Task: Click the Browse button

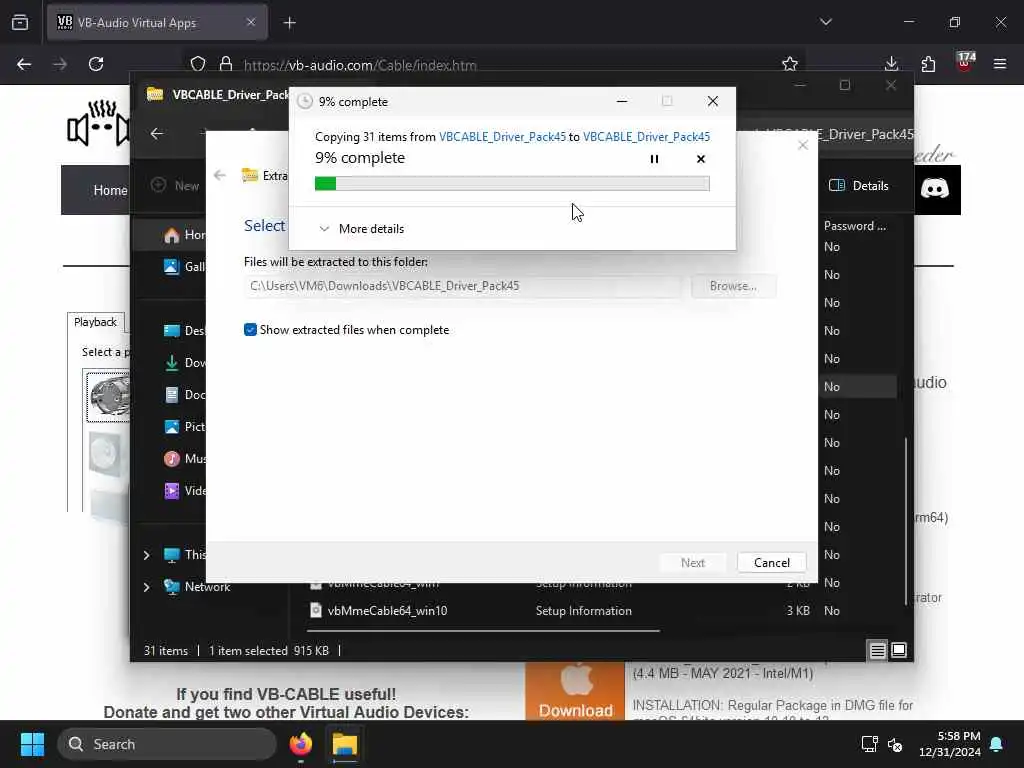Action: (x=733, y=285)
